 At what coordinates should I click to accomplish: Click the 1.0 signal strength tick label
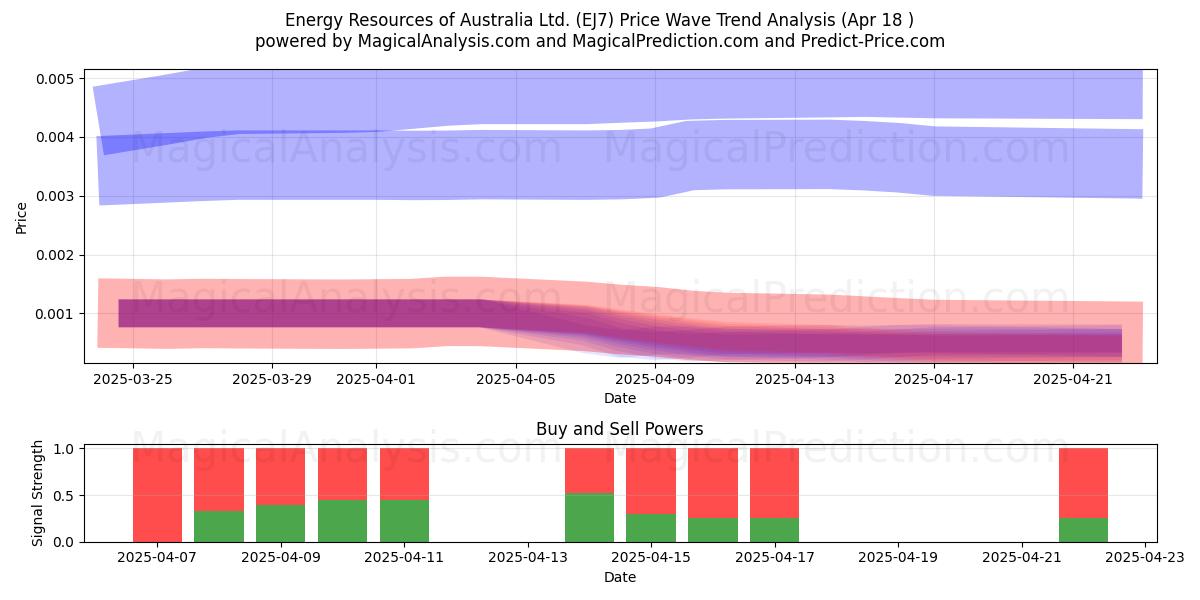(x=64, y=449)
